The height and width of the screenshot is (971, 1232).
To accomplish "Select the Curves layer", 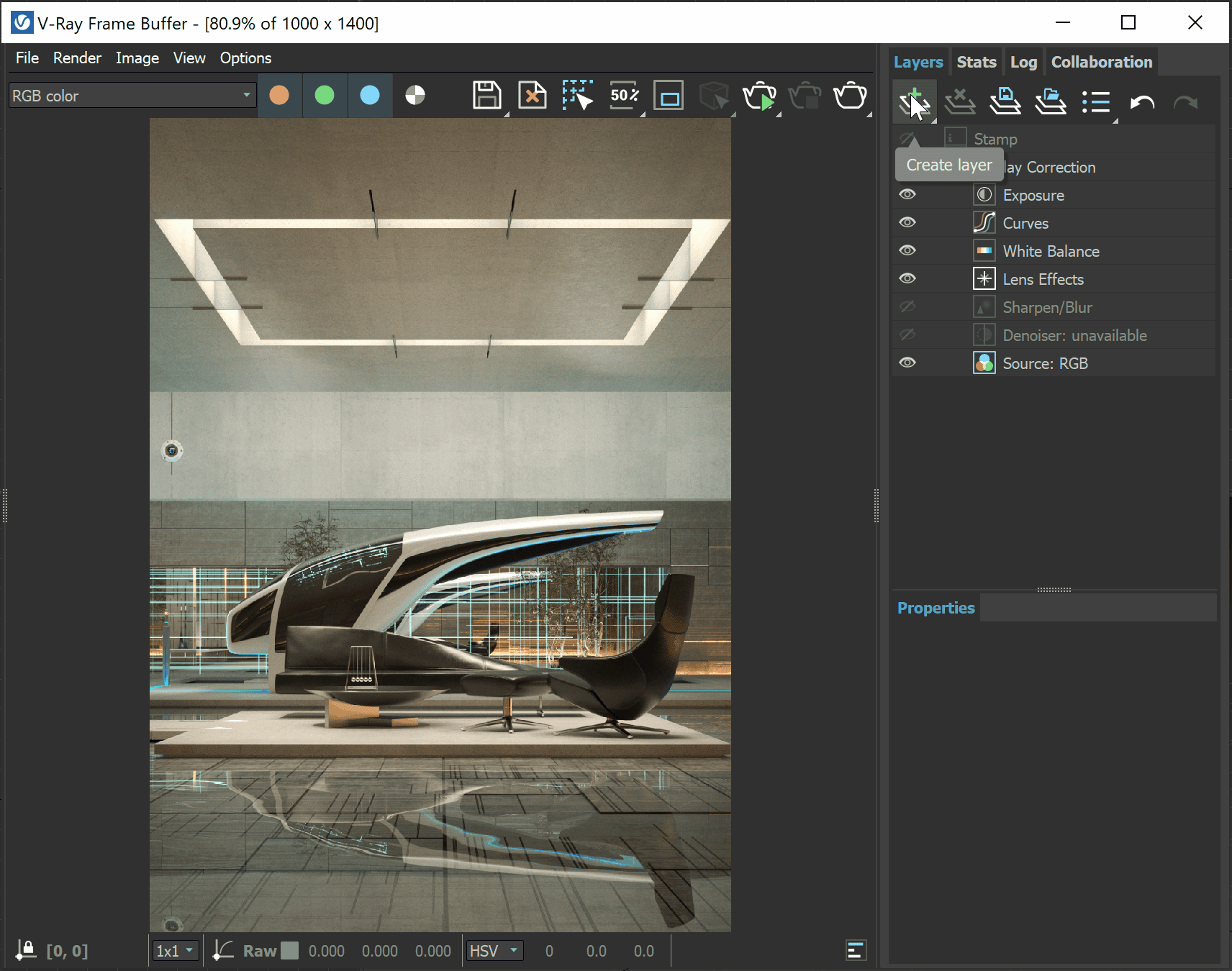I will 1025,223.
